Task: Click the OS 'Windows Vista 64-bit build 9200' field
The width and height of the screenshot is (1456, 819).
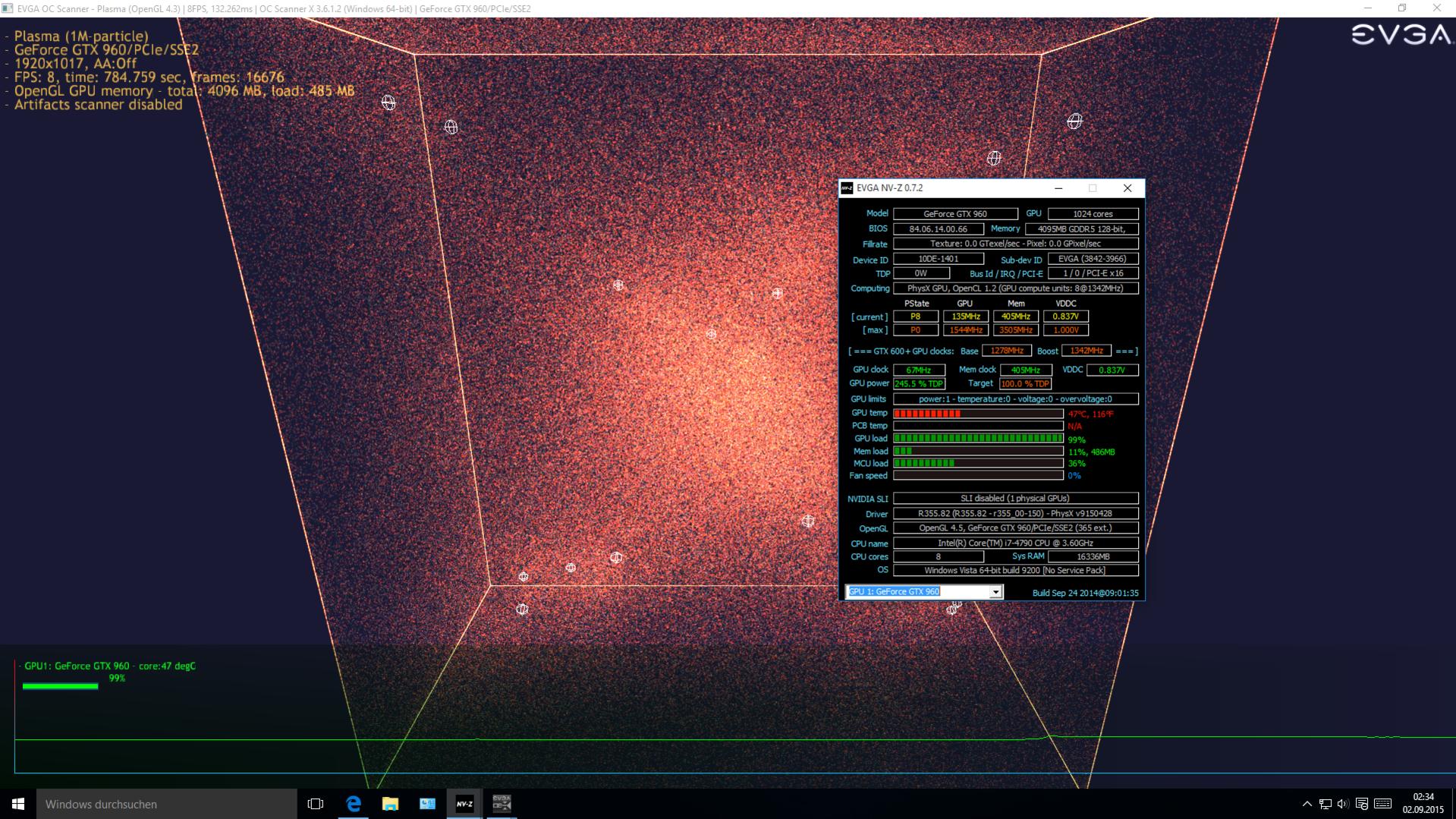Action: 1015,570
